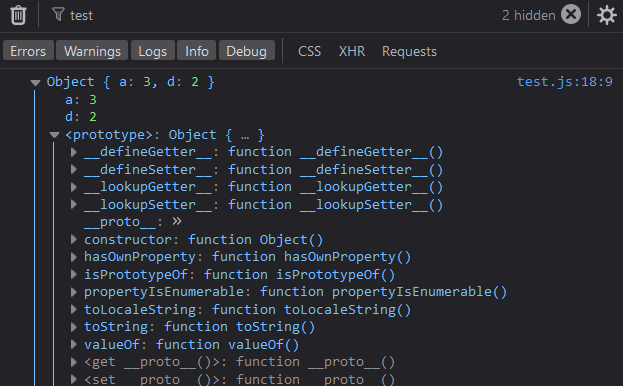Screen dimensions: 623x386
Task: Click 'function __lookupSetter__()' value
Action: click(x=335, y=205)
